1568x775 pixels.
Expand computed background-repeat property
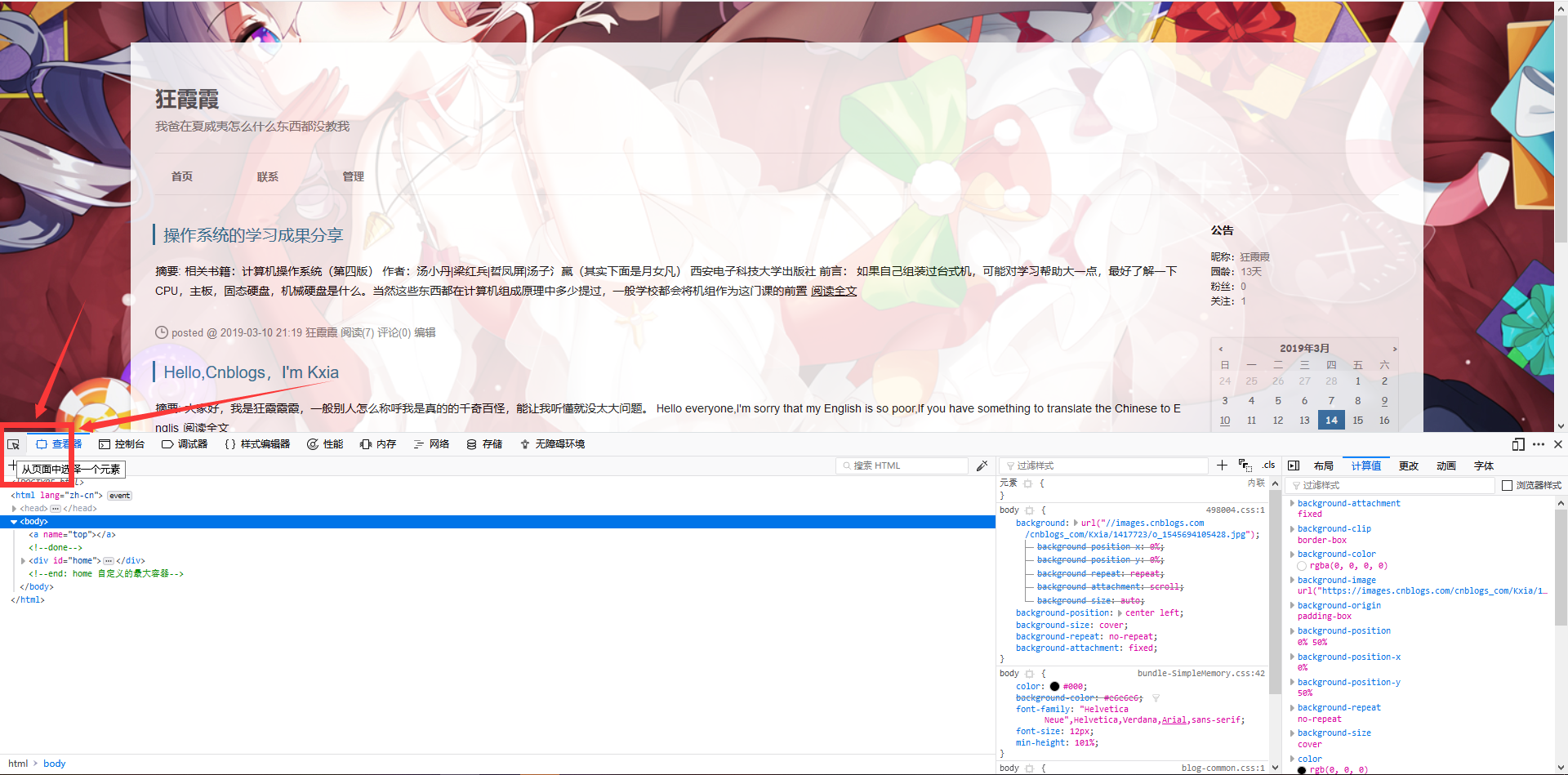pos(1292,708)
